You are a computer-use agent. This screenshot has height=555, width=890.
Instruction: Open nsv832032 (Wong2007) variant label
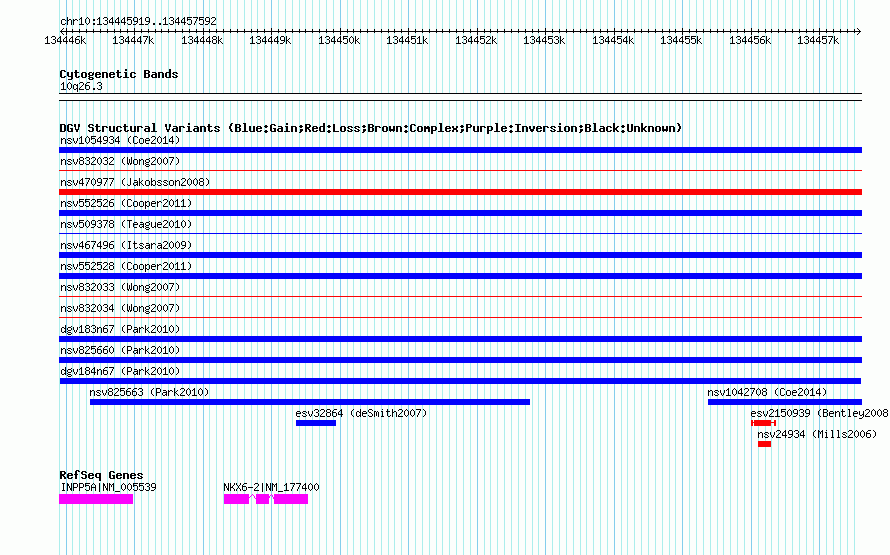[x=120, y=161]
